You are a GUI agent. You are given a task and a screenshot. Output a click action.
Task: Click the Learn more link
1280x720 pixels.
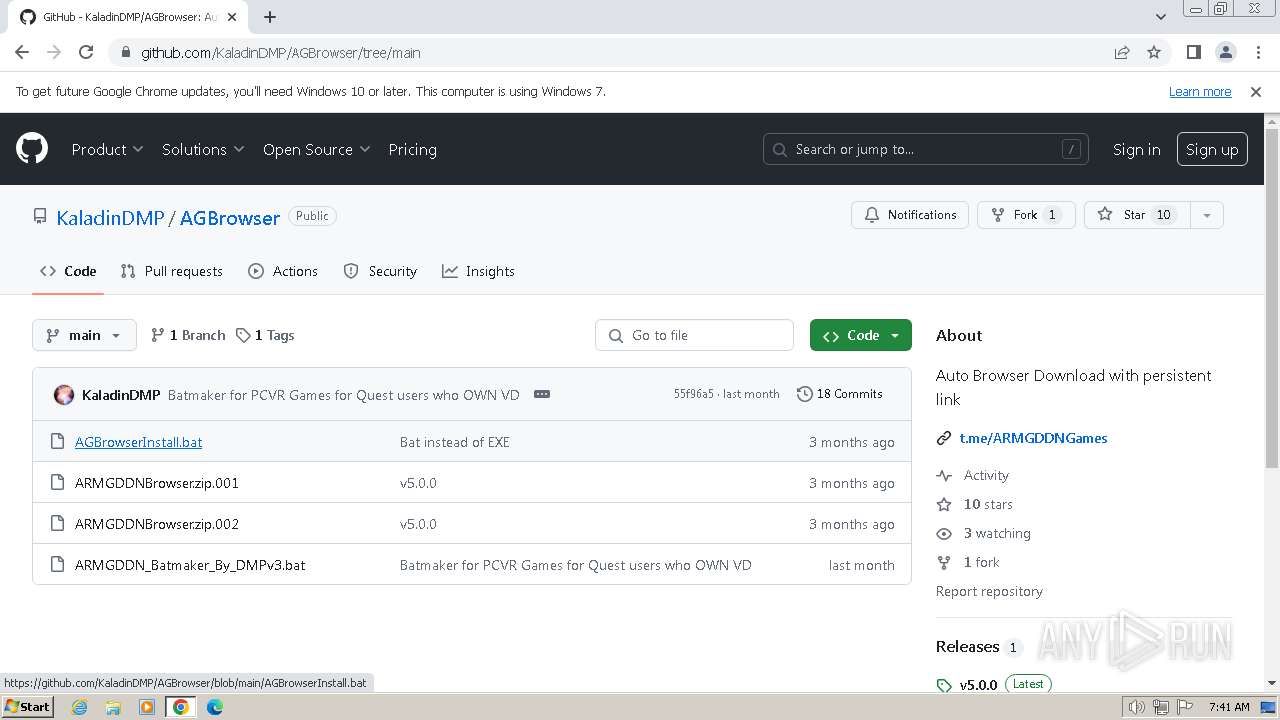(1200, 91)
